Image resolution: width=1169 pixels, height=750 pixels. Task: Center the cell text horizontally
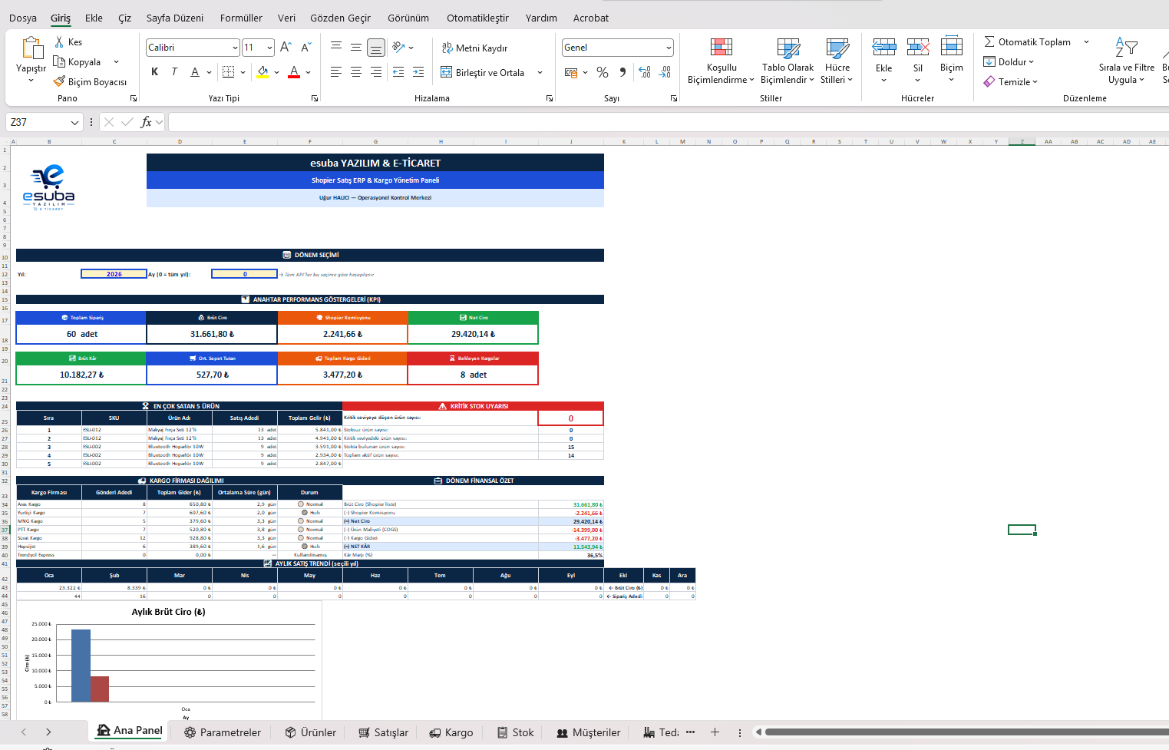pyautogui.click(x=356, y=72)
